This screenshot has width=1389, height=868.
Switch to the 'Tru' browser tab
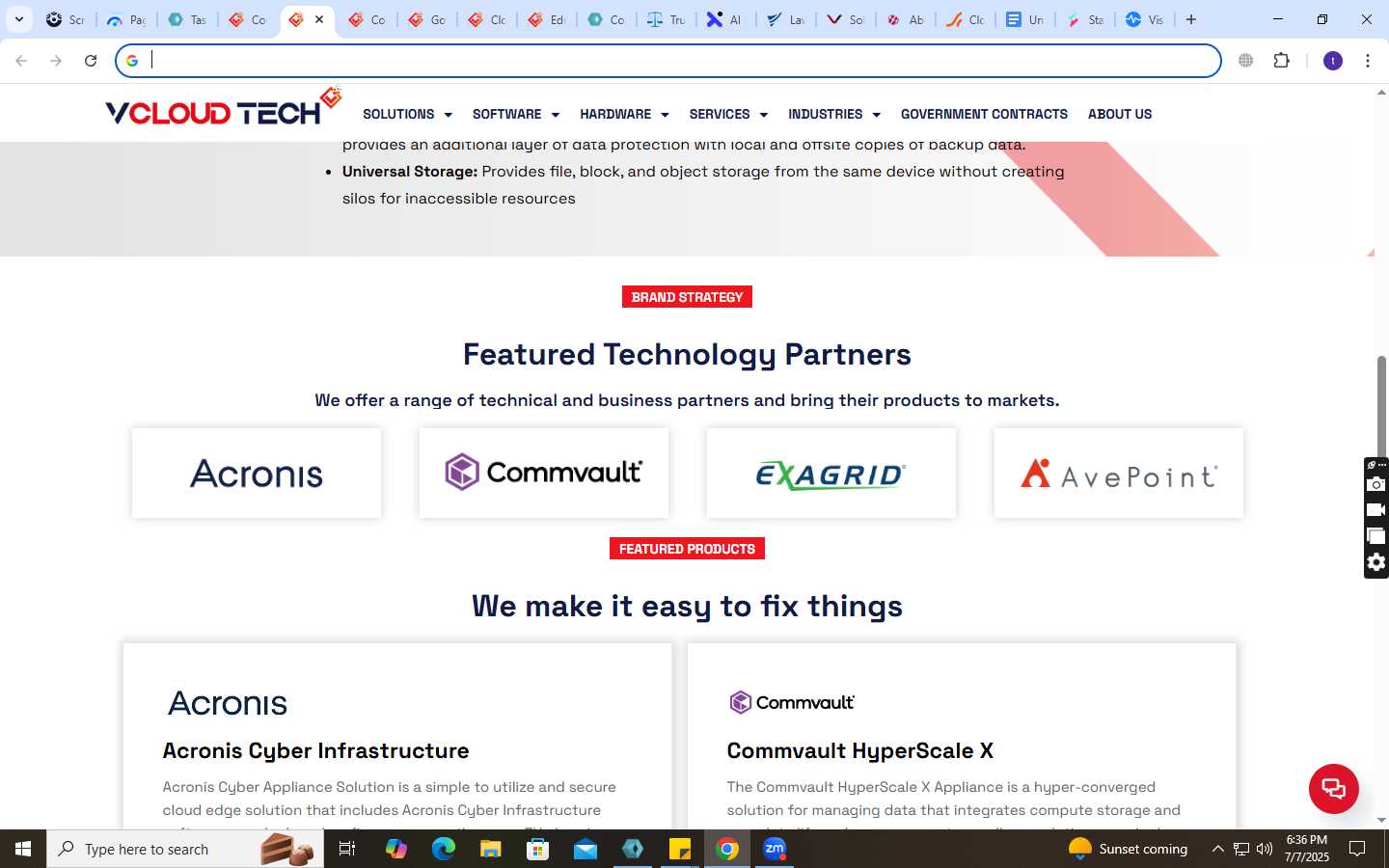[x=666, y=19]
